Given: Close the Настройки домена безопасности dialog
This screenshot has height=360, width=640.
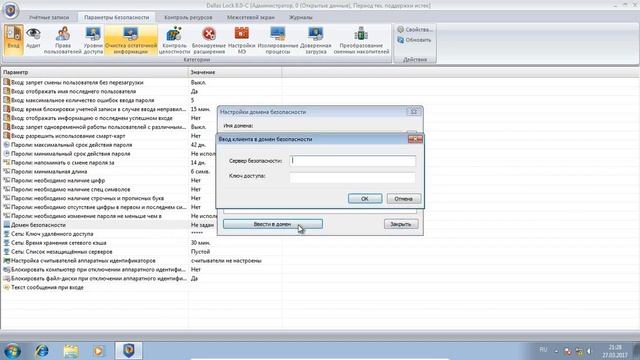Looking at the screenshot, I should click(x=413, y=112).
